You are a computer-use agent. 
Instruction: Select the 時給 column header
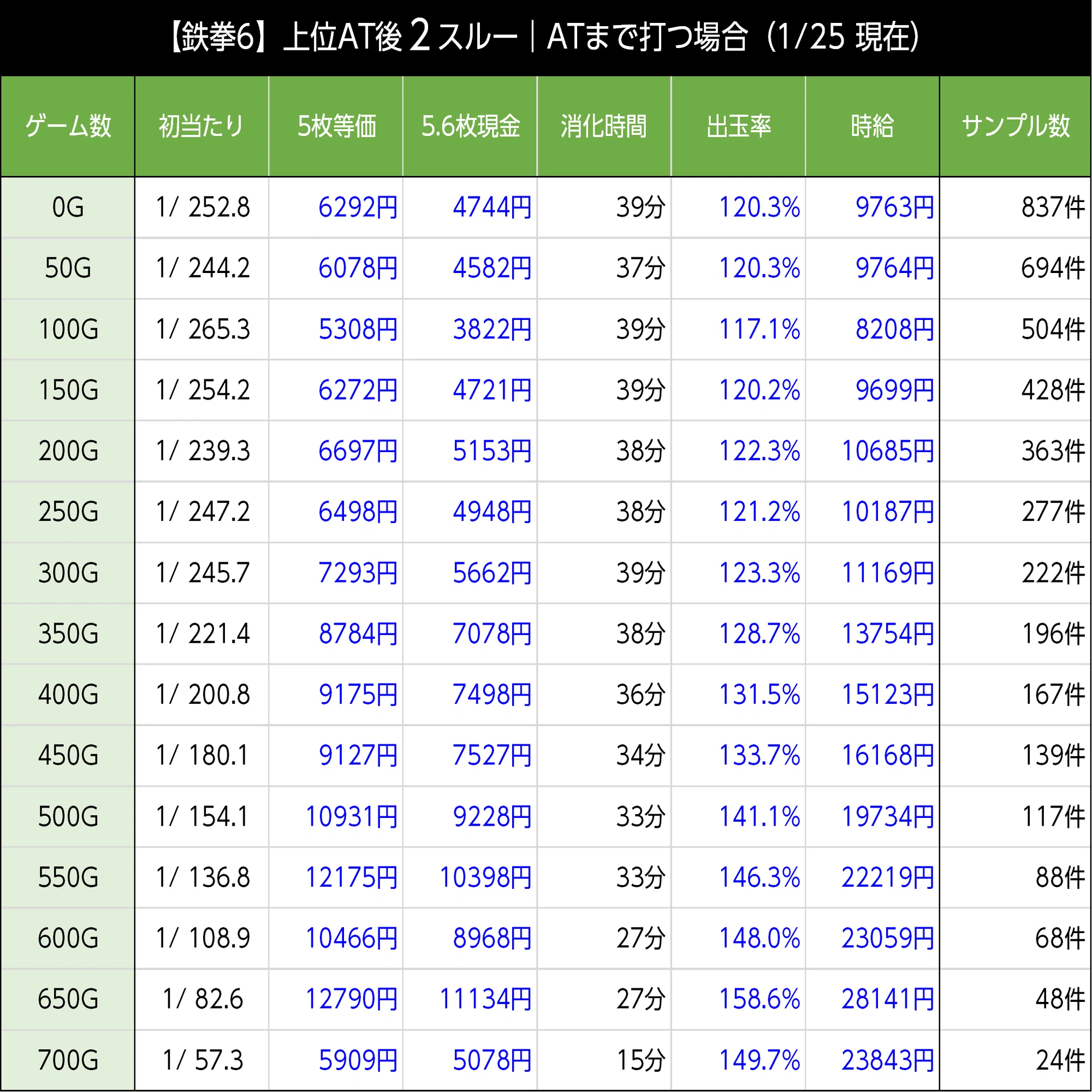point(873,126)
